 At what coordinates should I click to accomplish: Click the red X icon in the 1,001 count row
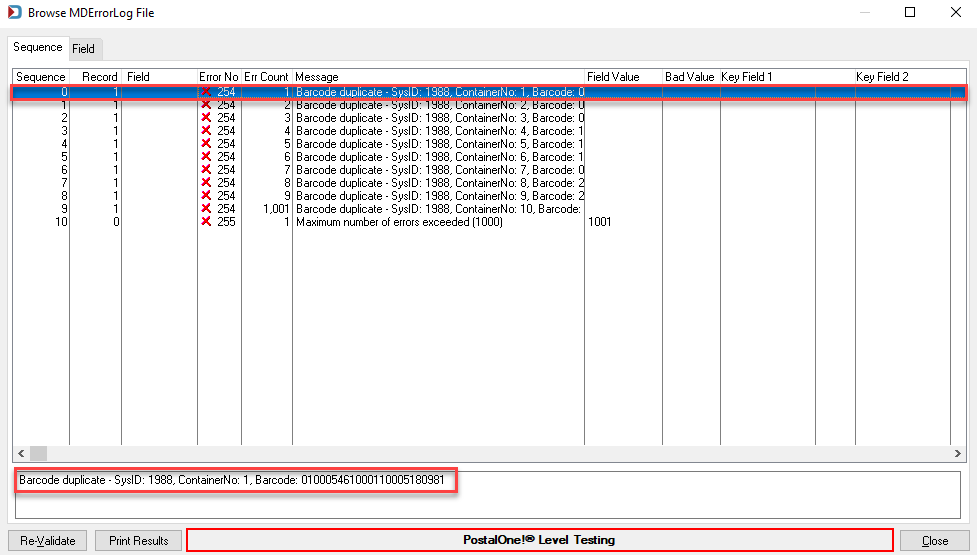(206, 209)
